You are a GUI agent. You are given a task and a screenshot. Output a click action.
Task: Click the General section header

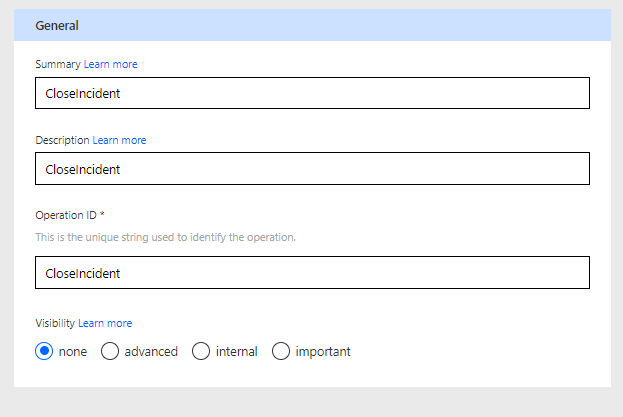pyautogui.click(x=312, y=25)
